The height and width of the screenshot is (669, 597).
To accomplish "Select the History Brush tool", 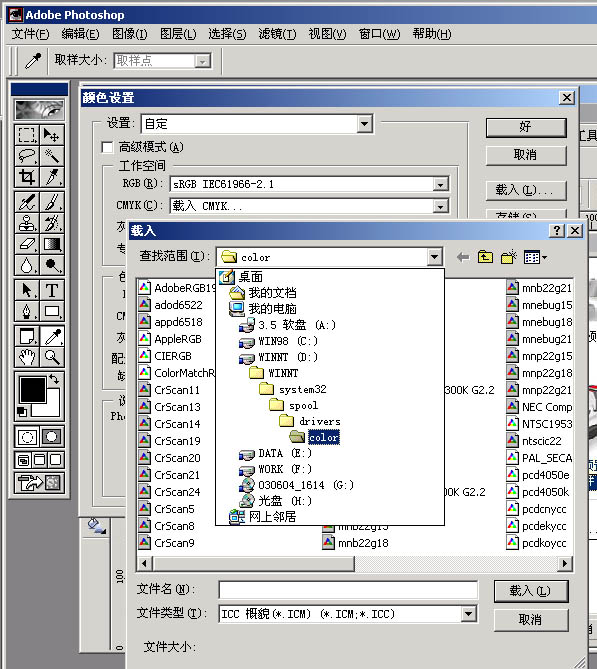I will [x=52, y=223].
